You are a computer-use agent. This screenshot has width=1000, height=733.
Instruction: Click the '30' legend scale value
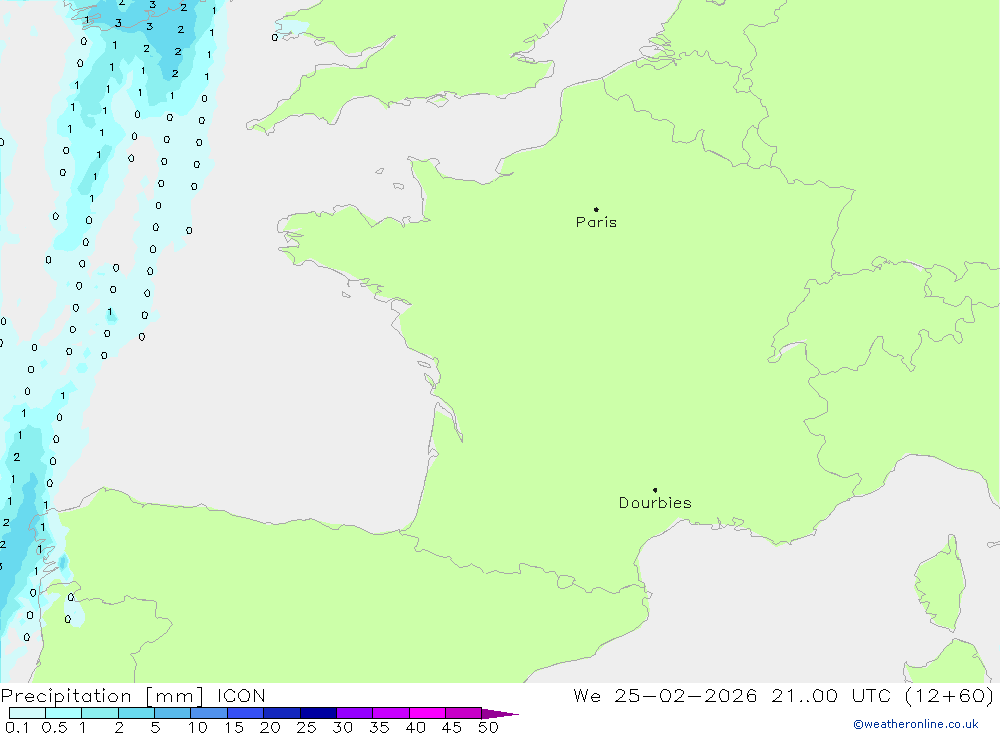pos(342,727)
